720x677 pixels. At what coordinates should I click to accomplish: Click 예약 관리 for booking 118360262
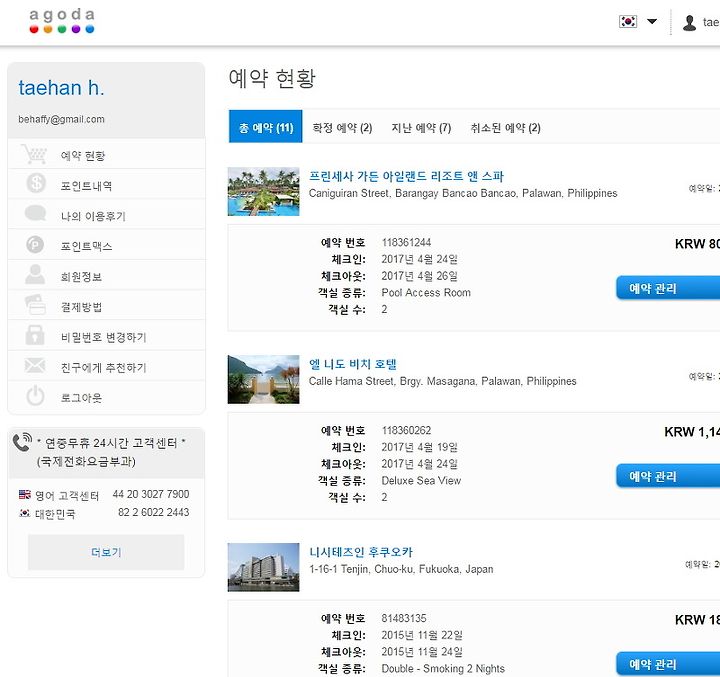[668, 476]
